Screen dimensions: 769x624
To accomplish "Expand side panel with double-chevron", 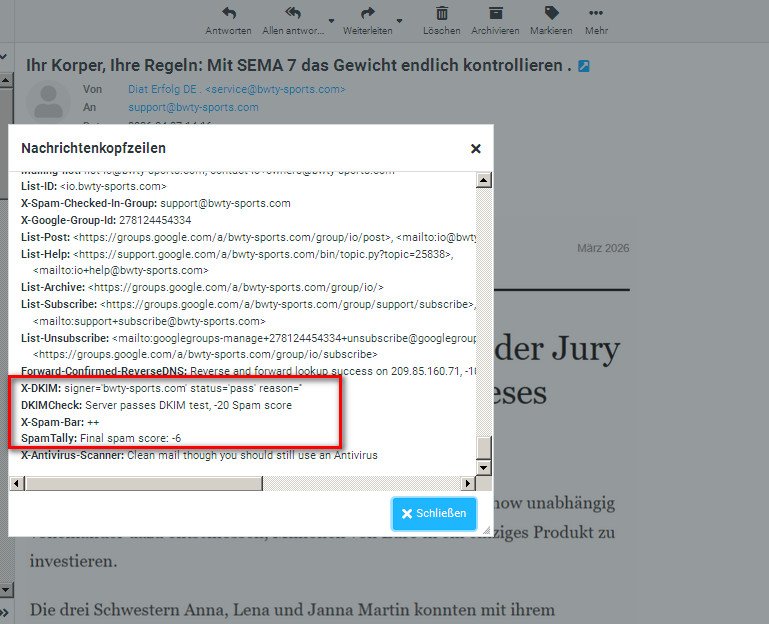I will click(4, 612).
